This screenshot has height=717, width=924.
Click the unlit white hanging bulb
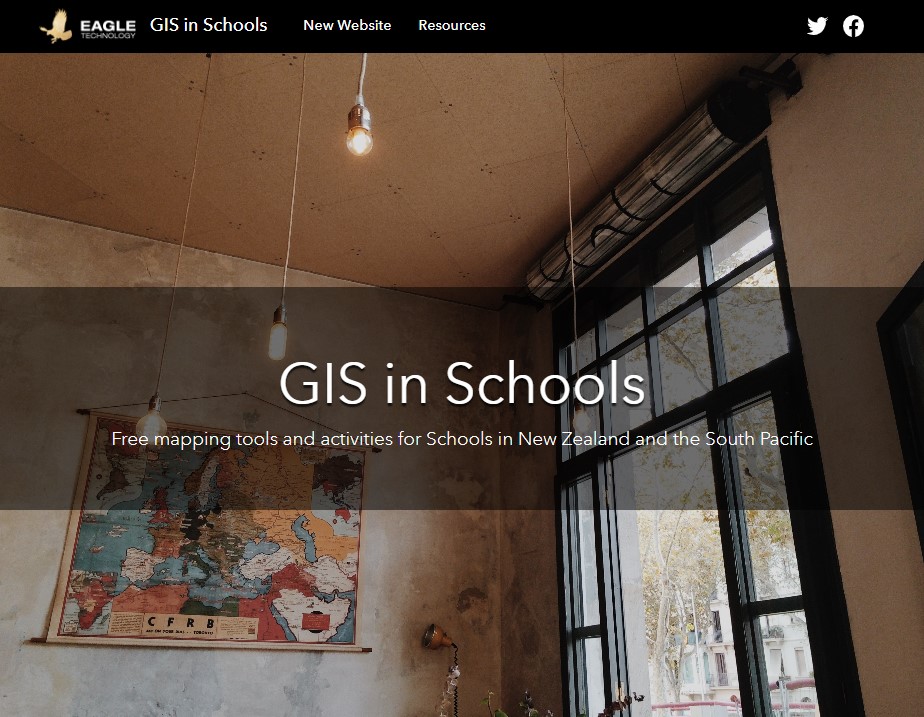278,334
